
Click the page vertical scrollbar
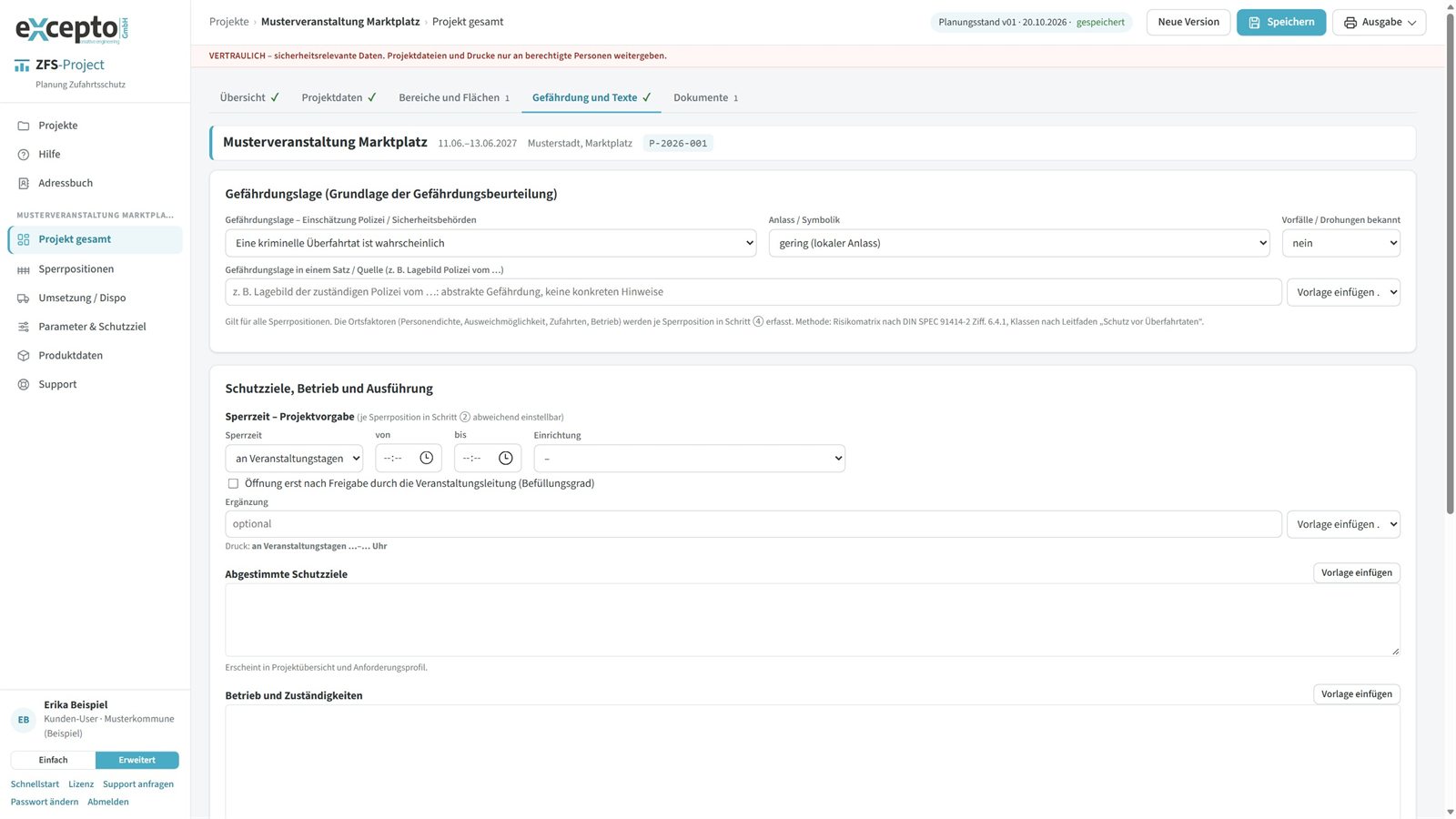1450,264
